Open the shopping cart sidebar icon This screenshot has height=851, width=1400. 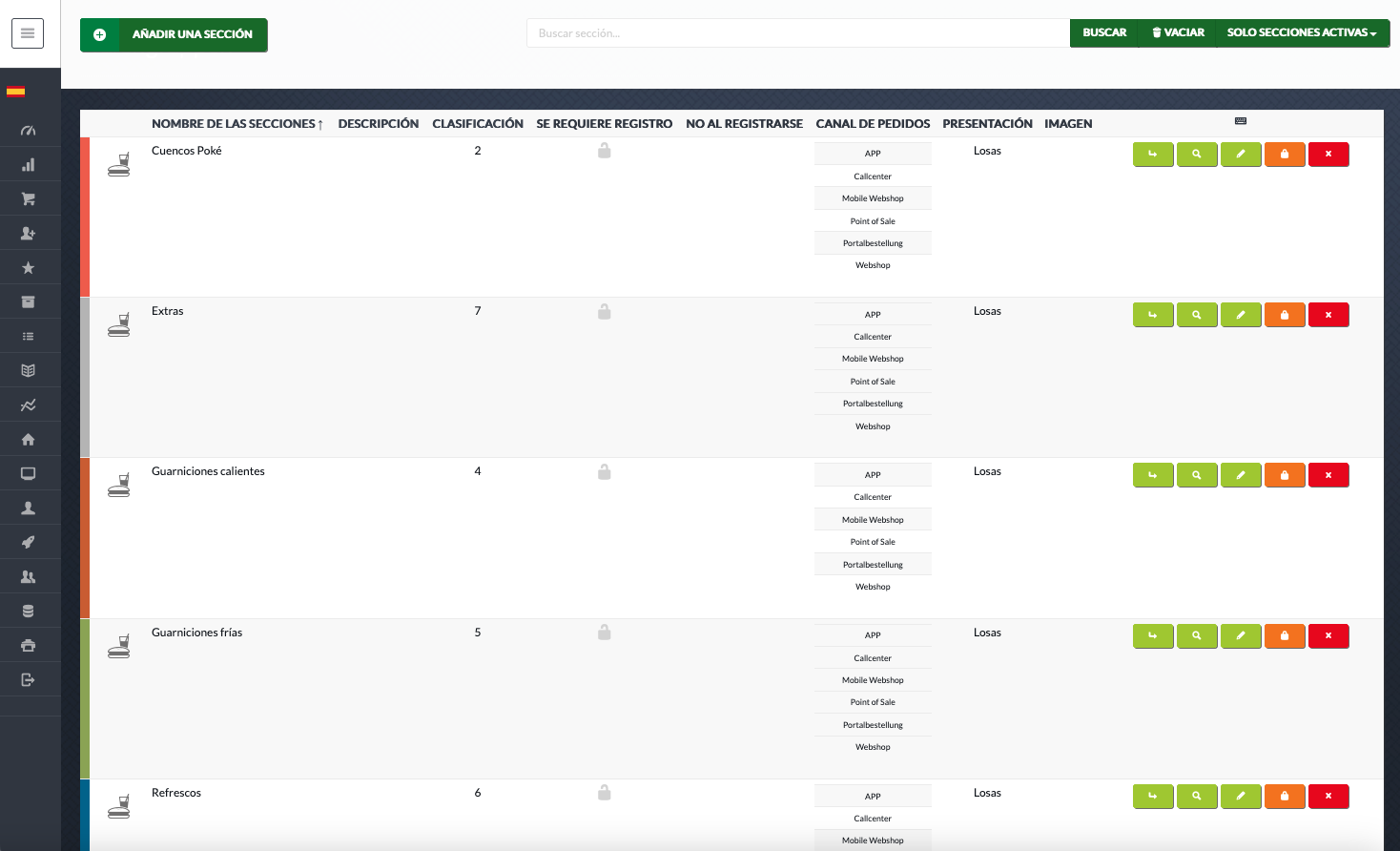[x=28, y=199]
